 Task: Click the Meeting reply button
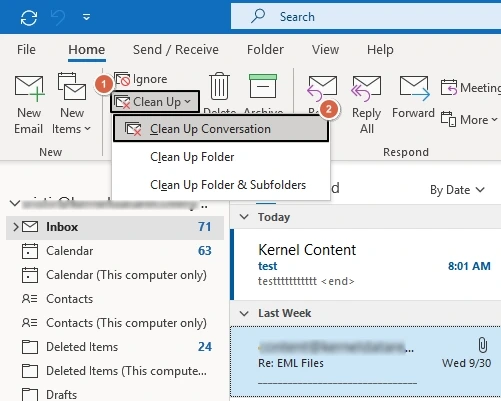tap(470, 88)
